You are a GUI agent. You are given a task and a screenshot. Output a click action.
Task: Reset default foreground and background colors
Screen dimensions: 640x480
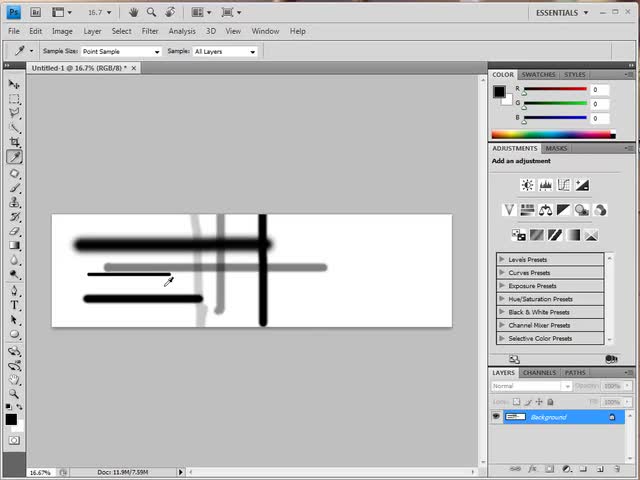tap(8, 407)
